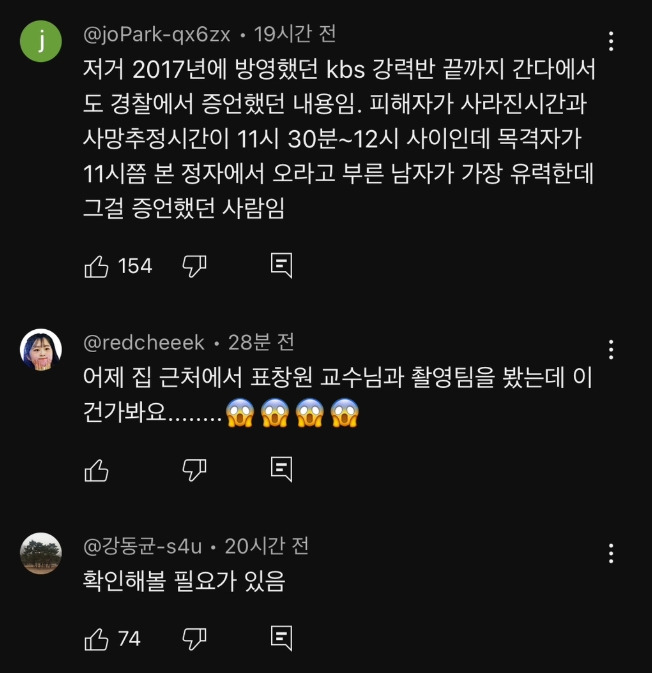Screen dimensions: 652x673
Task: Reply to the @redcheeek comment
Action: pyautogui.click(x=282, y=469)
